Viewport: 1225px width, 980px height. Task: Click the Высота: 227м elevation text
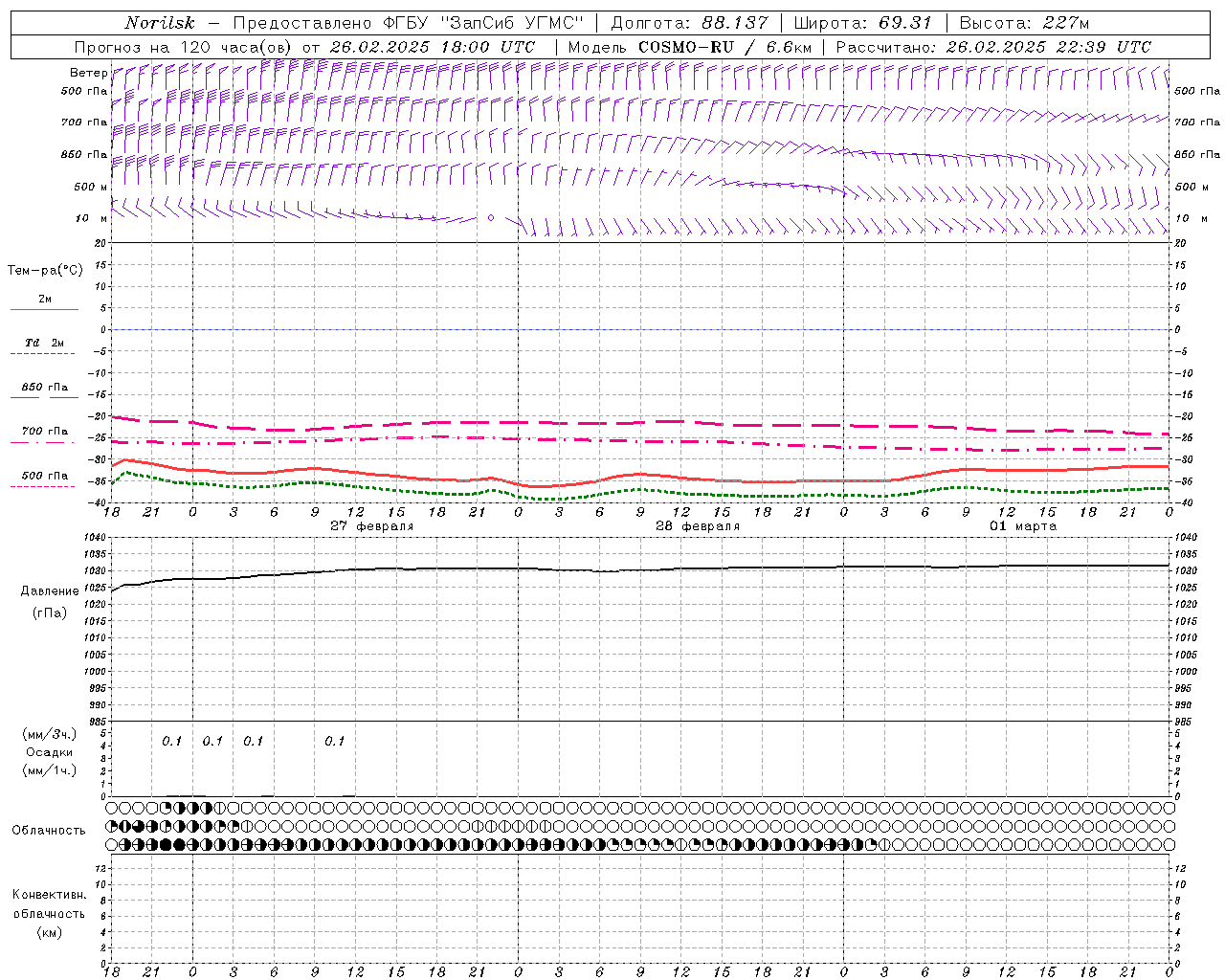point(1024,23)
